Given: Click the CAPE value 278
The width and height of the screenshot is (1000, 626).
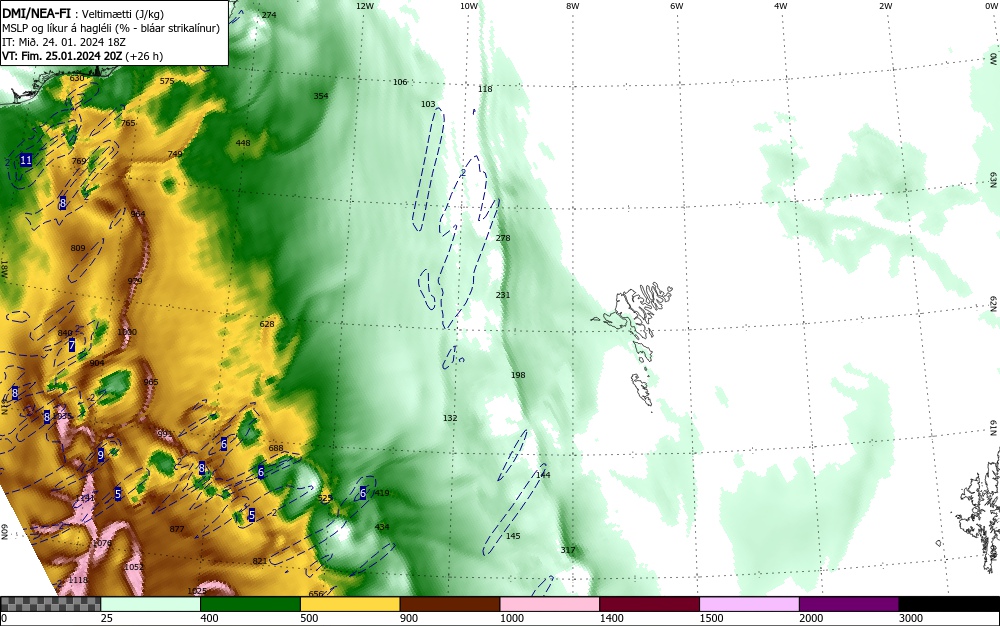Looking at the screenshot, I should pyautogui.click(x=503, y=238).
